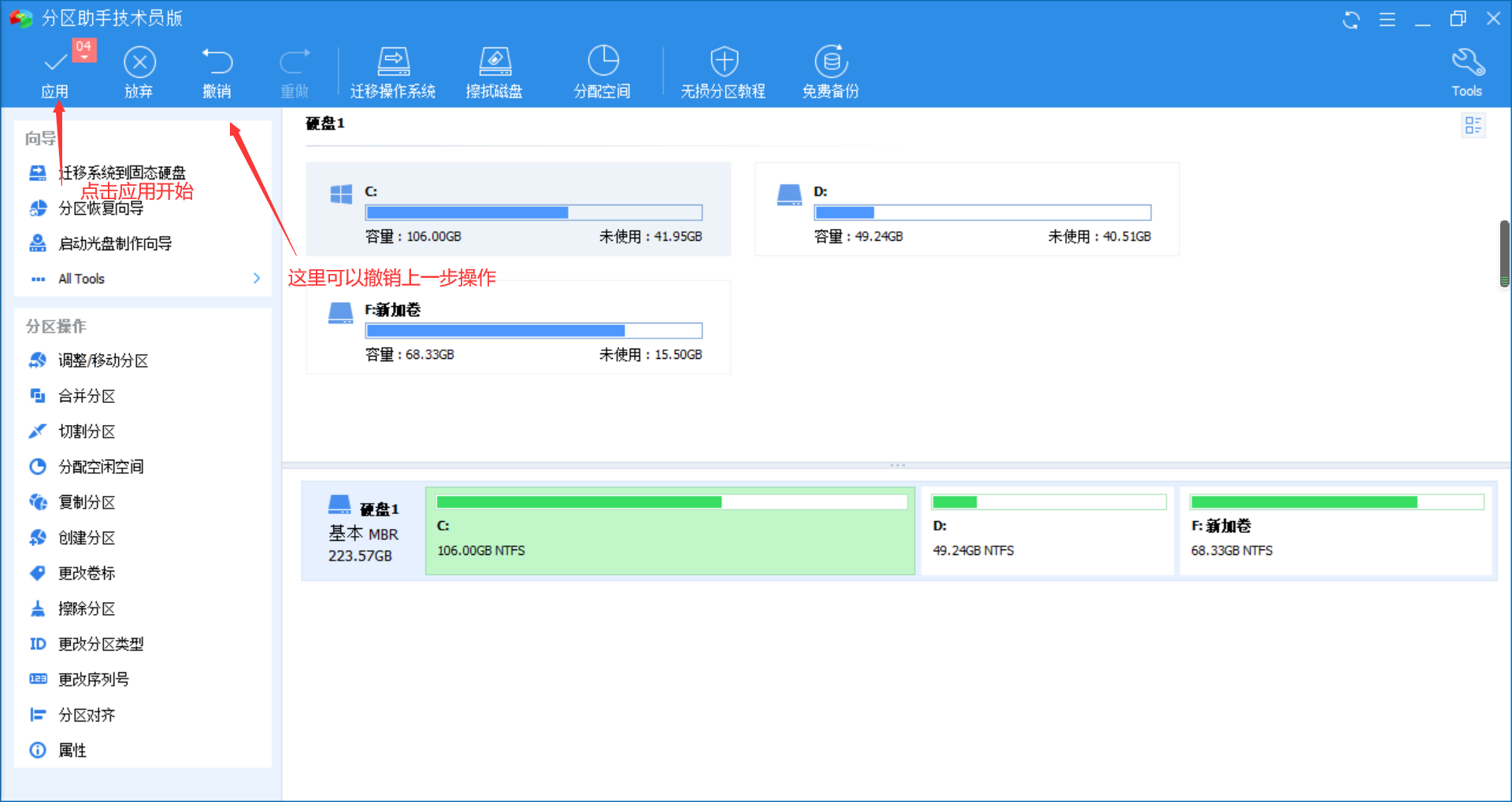Viewport: 1512px width, 802px height.
Task: Click the 应用 (Apply) checkmark button
Action: coord(55,71)
